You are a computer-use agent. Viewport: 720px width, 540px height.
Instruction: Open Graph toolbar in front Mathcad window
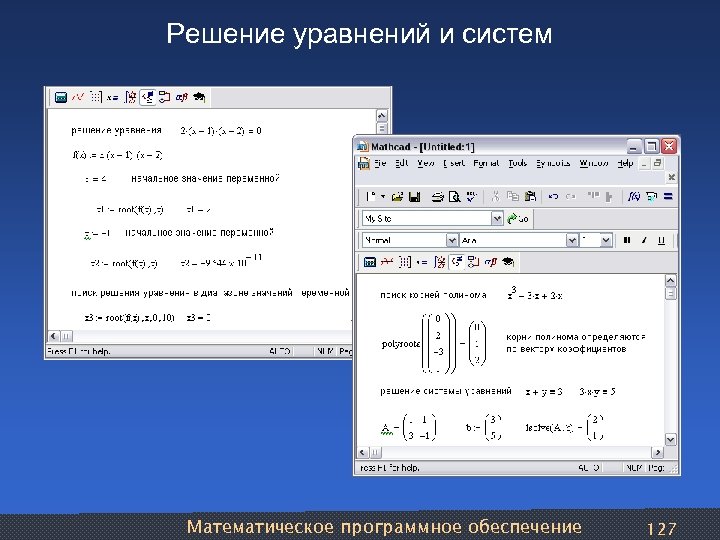coord(387,262)
